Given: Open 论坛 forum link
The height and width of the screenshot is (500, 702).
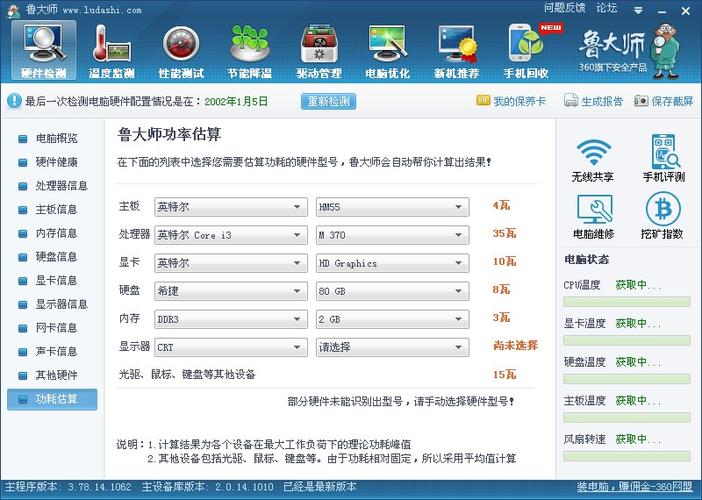Looking at the screenshot, I should click(x=607, y=8).
